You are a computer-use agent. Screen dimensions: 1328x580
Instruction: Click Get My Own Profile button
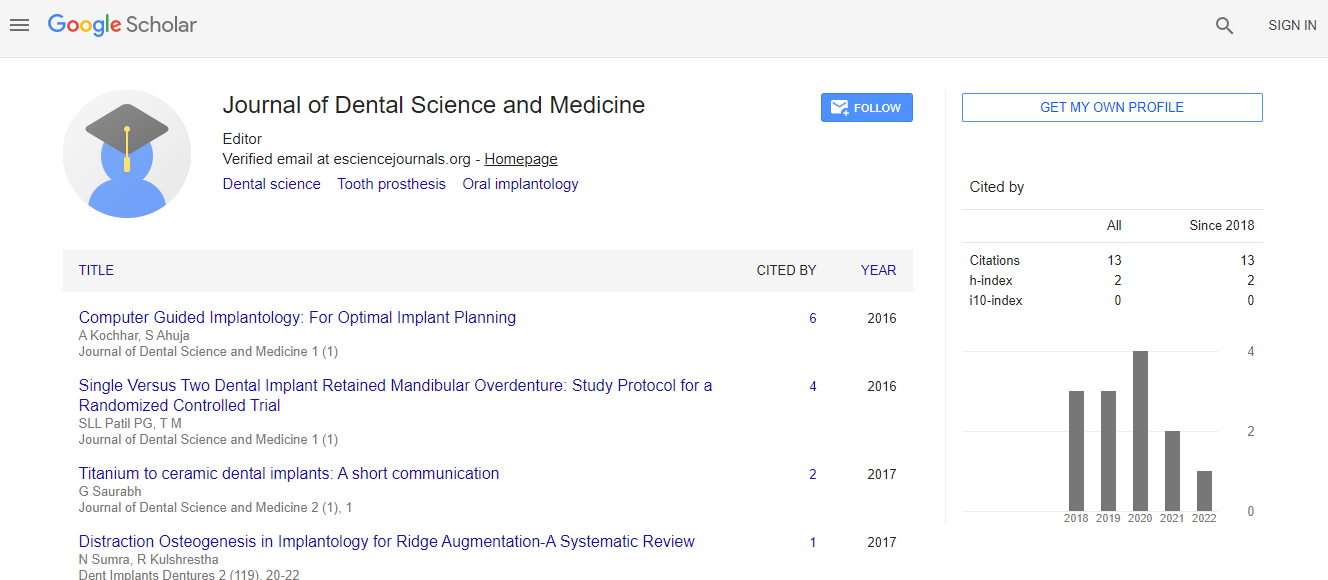coord(1111,108)
